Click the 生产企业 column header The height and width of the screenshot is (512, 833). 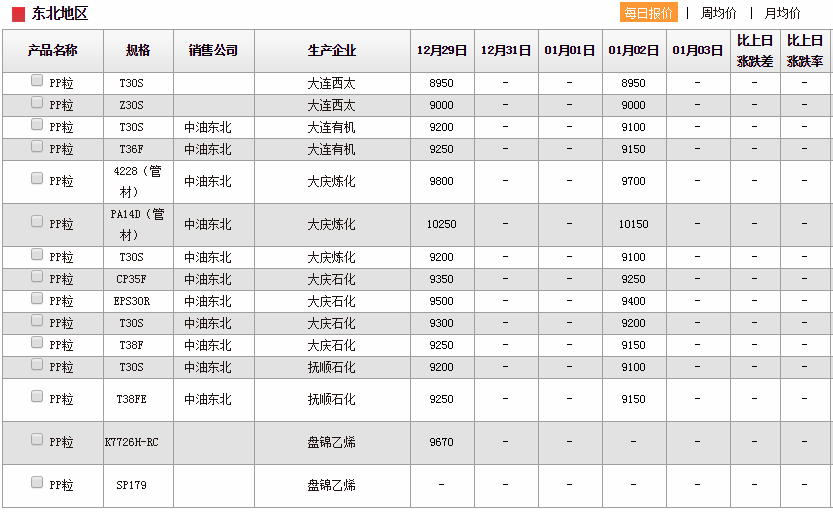coord(332,51)
